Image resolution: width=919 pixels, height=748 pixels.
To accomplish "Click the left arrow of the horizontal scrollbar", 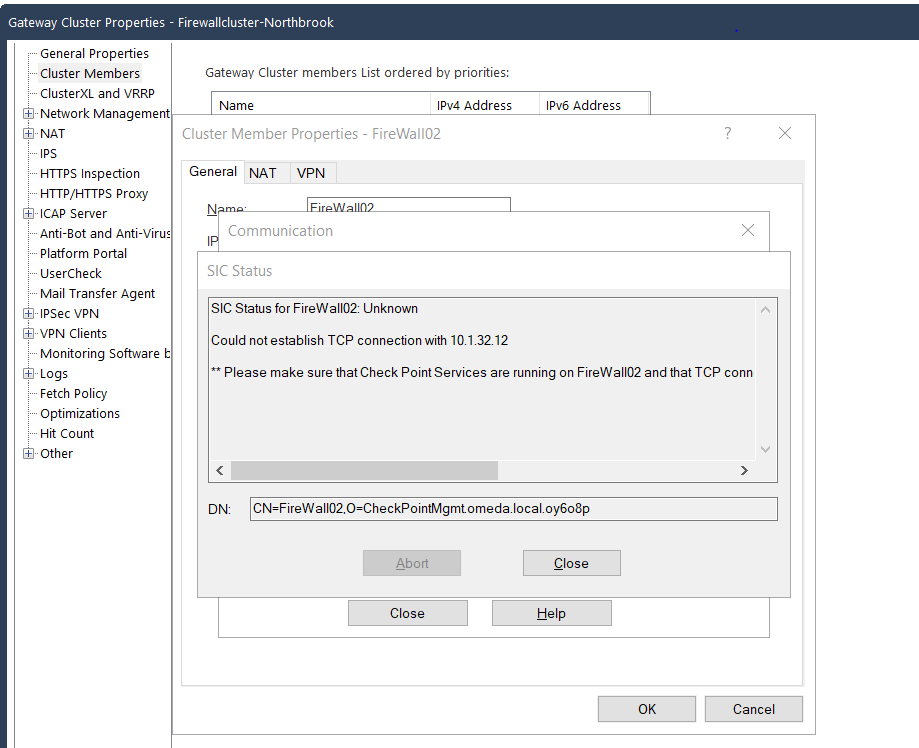I will 219,470.
